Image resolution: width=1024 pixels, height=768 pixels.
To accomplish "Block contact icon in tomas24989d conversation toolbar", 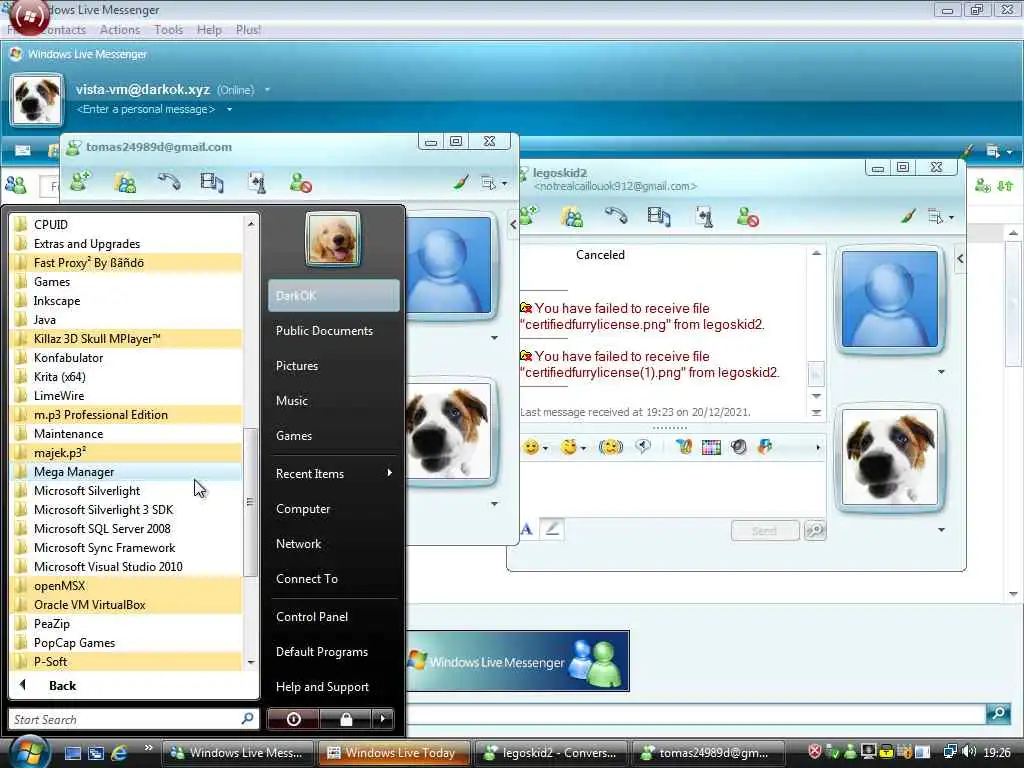I will [300, 182].
